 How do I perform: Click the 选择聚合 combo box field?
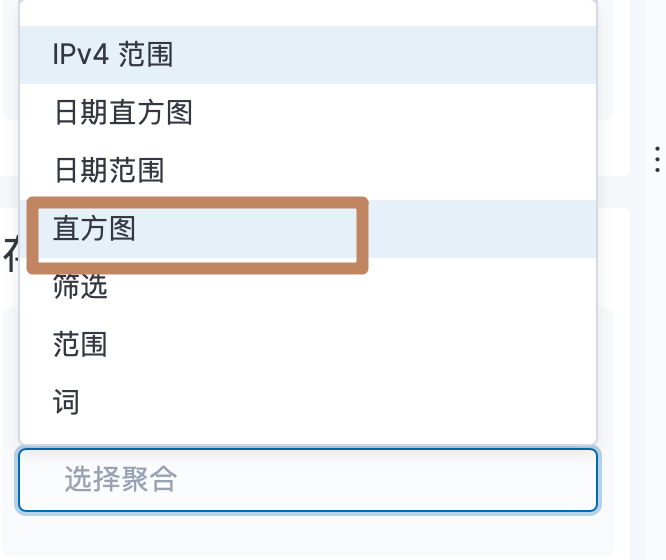pos(308,480)
